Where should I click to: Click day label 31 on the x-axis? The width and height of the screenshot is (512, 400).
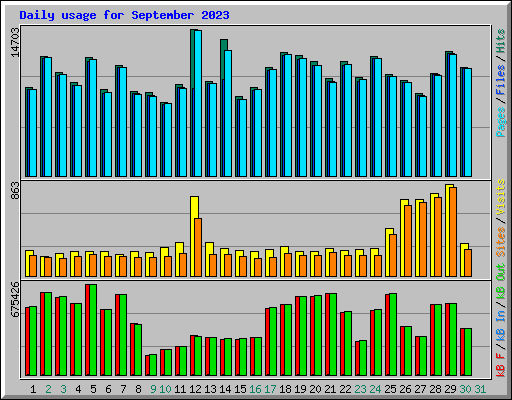tap(480, 389)
